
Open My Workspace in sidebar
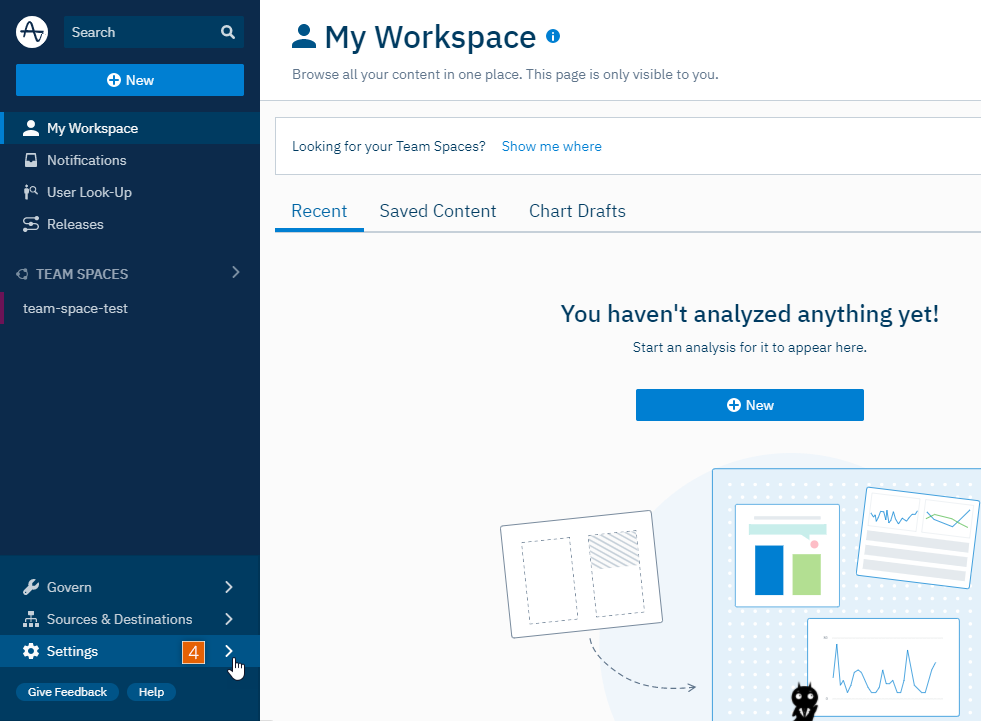pos(130,128)
